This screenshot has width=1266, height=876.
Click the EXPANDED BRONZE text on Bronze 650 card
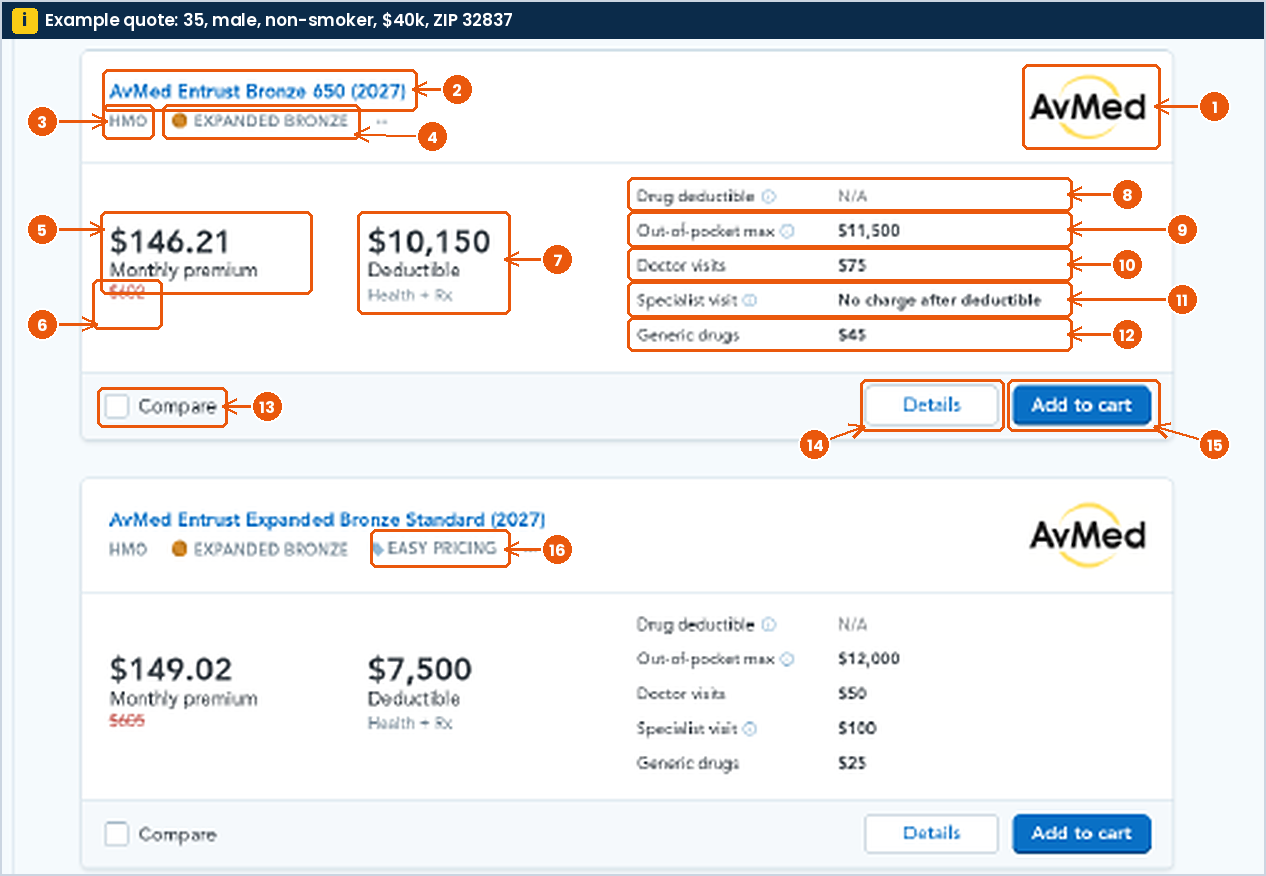271,121
